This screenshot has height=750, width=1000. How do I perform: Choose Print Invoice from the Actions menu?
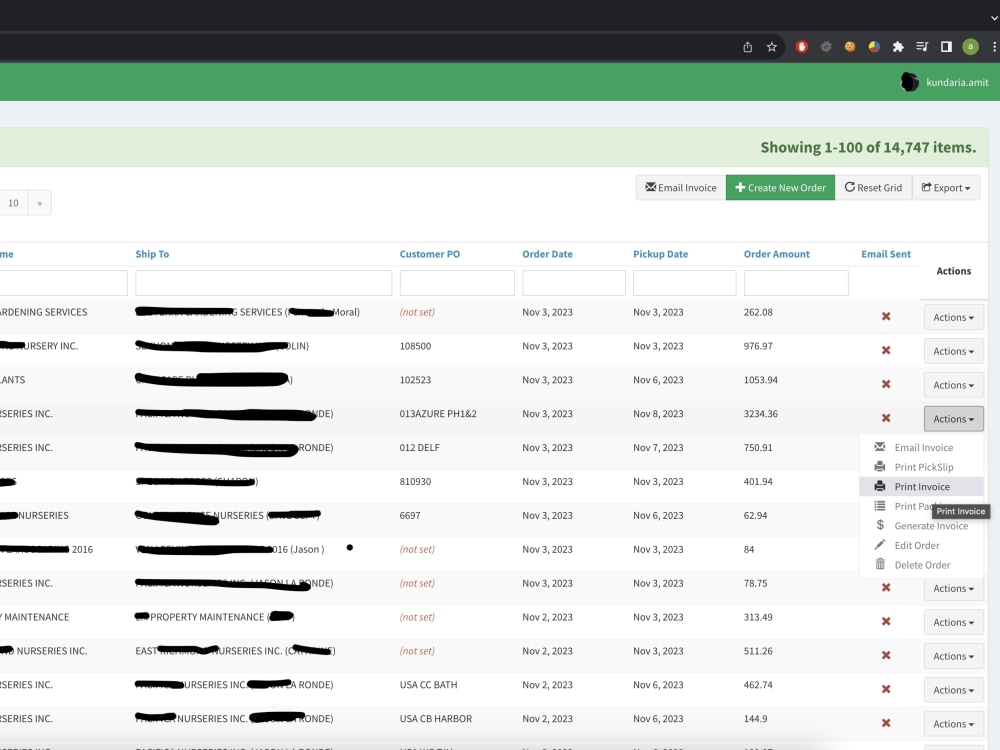coord(922,487)
